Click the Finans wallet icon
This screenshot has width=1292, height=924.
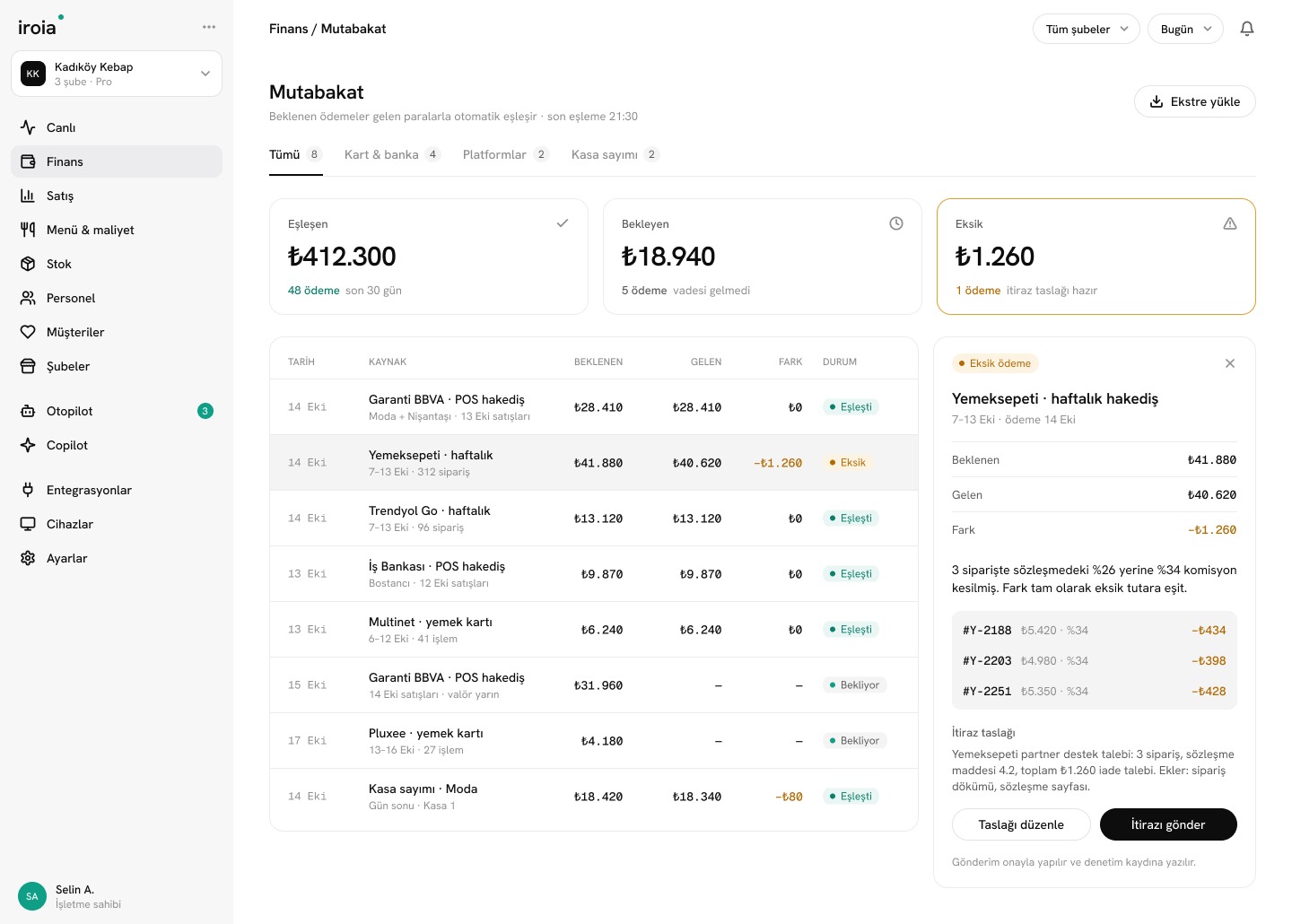pos(28,161)
